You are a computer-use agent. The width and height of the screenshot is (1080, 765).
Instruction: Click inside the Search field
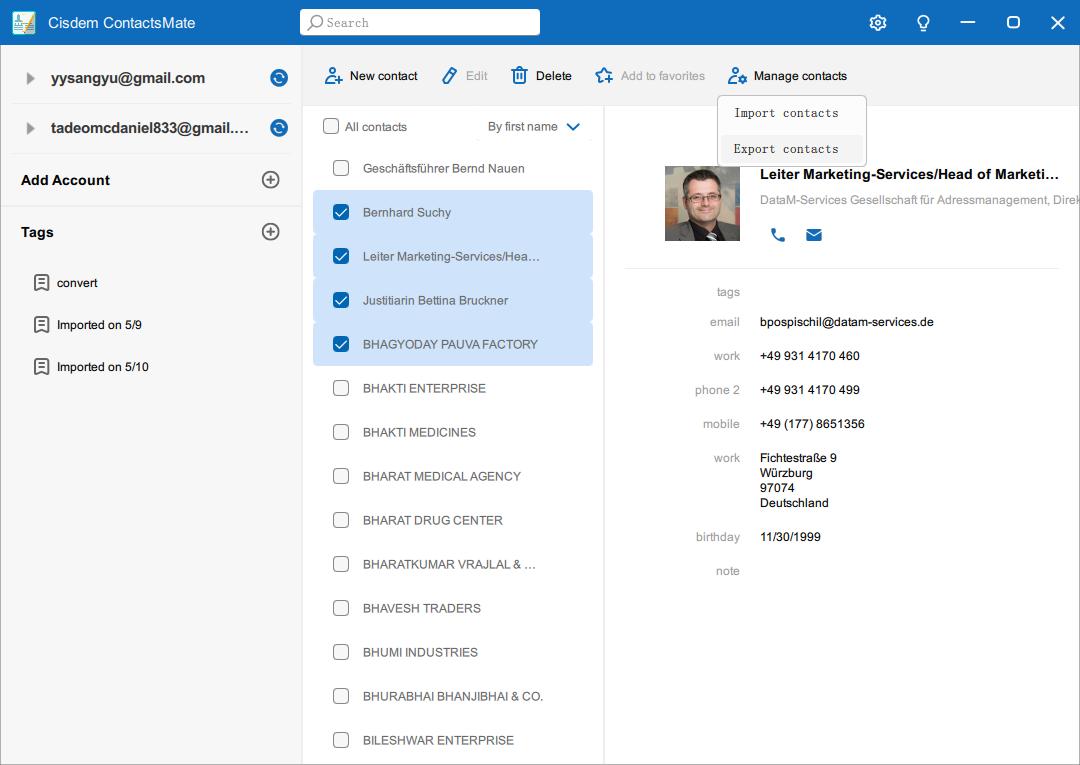pos(420,22)
